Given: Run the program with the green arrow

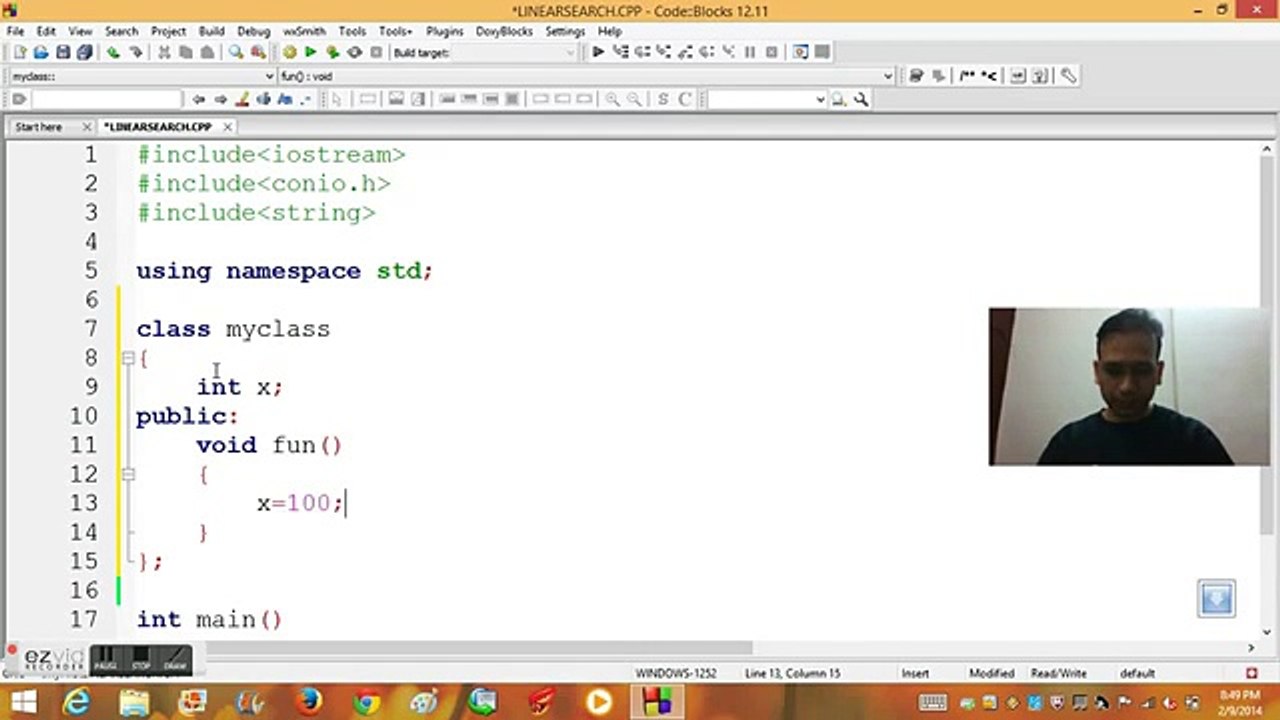Looking at the screenshot, I should click(x=311, y=52).
